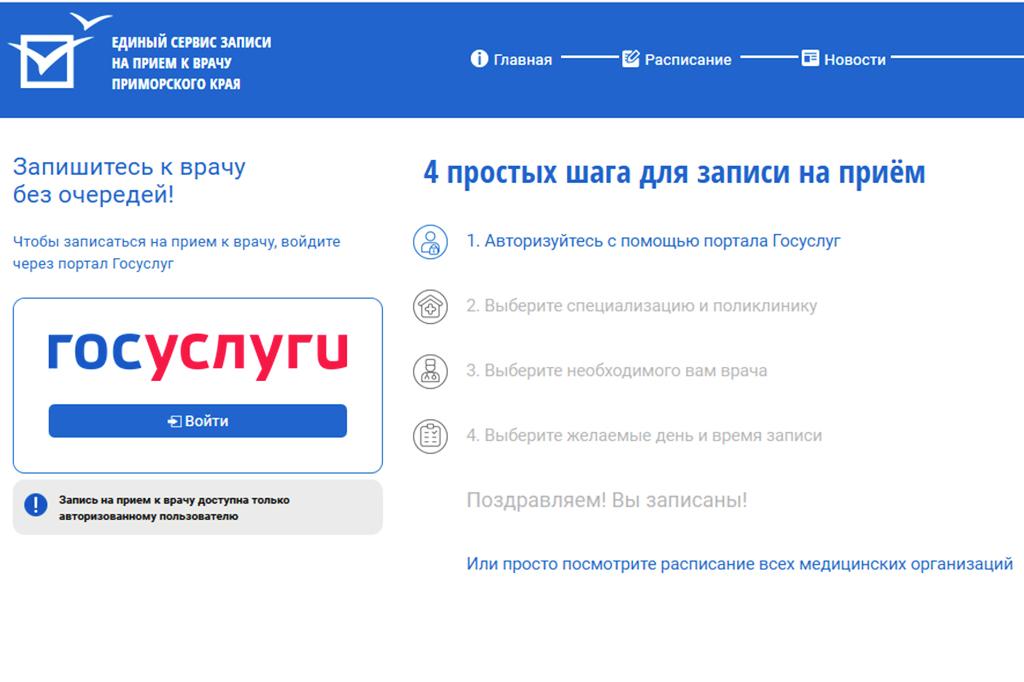Select step 1 text about Госуслуги authorization
The height and width of the screenshot is (682, 1024).
[x=653, y=241]
